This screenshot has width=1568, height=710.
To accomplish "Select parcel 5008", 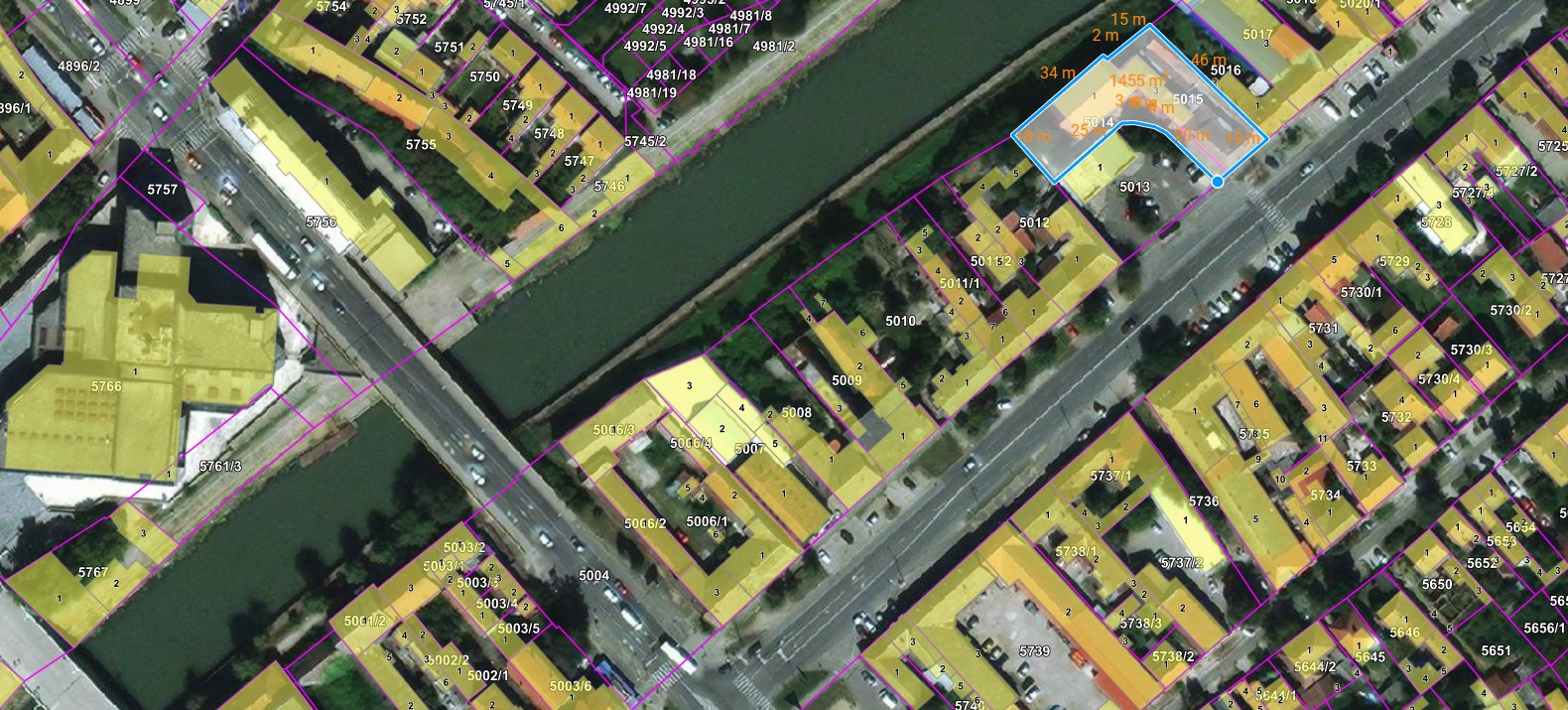I will tap(796, 412).
